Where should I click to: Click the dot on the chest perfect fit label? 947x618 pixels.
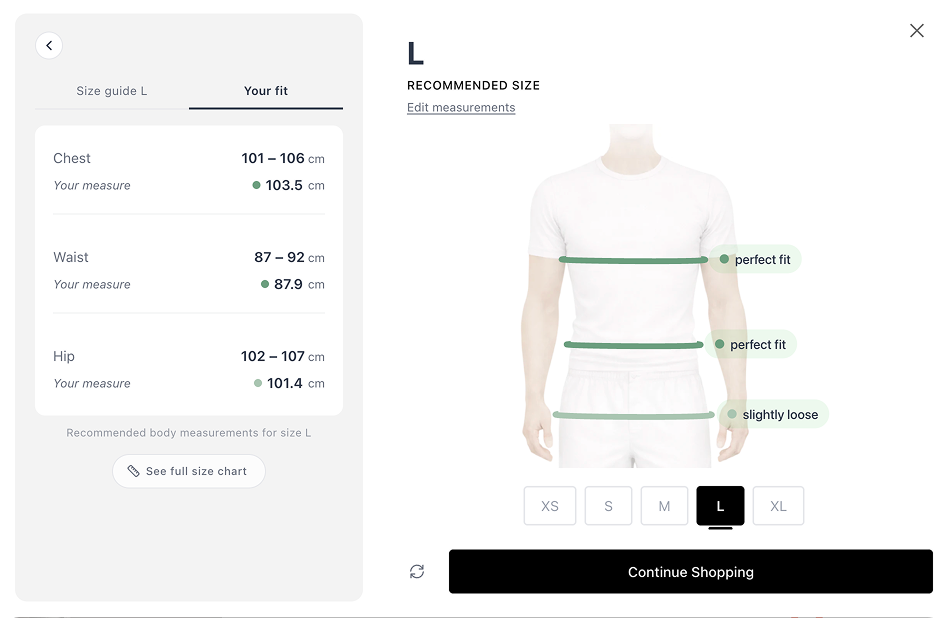tap(725, 259)
